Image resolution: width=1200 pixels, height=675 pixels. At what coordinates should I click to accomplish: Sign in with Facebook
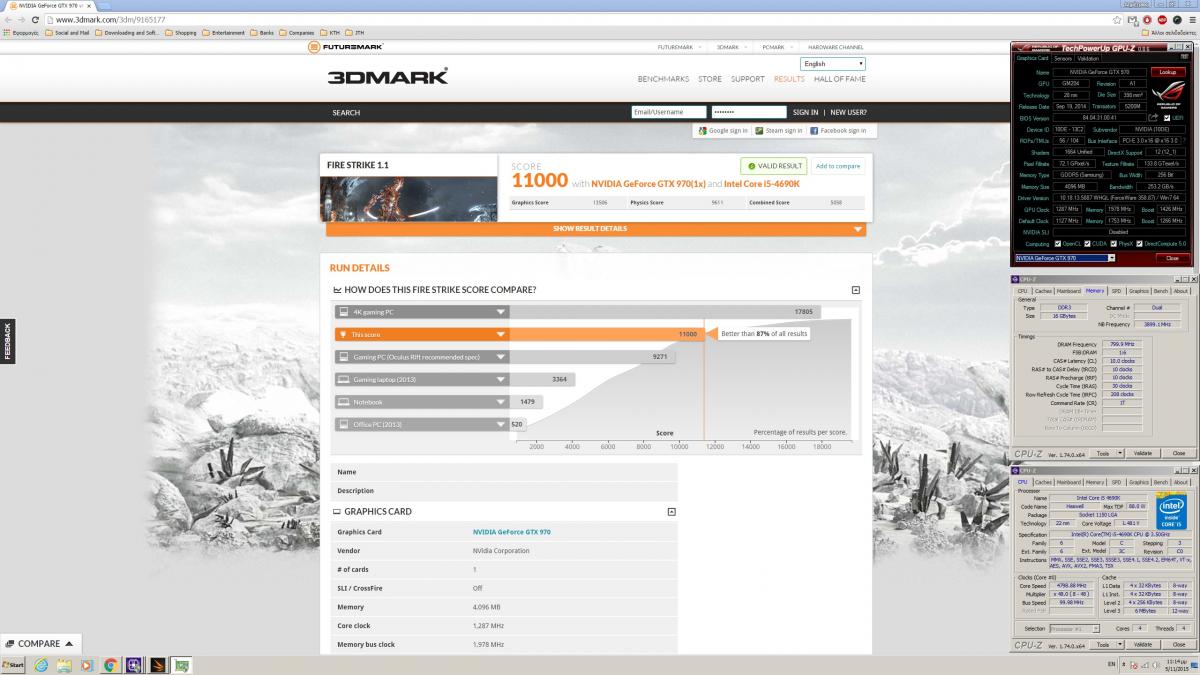tap(838, 130)
